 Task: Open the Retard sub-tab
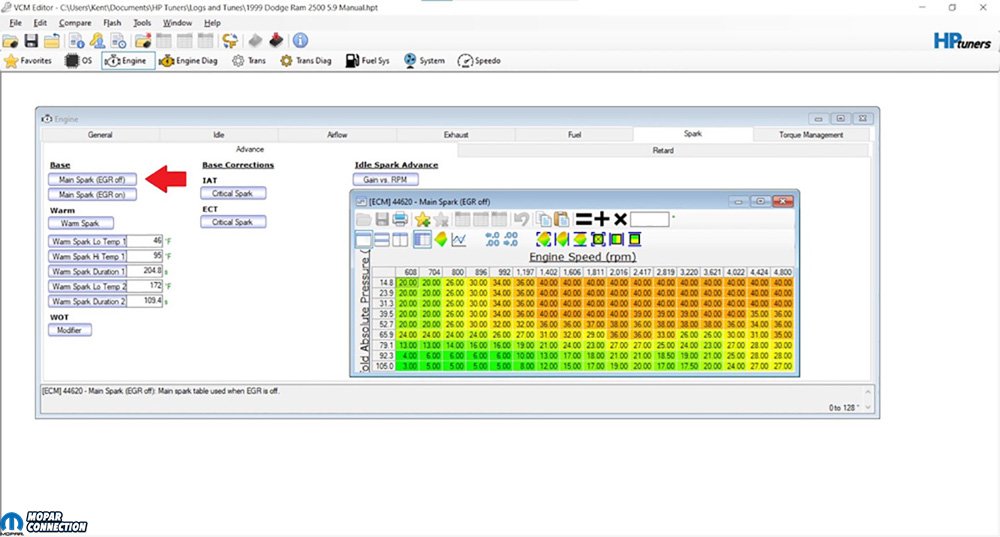[662, 150]
